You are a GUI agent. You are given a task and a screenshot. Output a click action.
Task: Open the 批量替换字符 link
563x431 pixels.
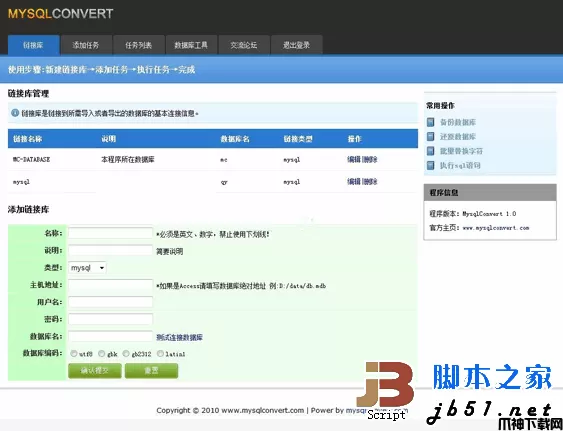pos(461,151)
